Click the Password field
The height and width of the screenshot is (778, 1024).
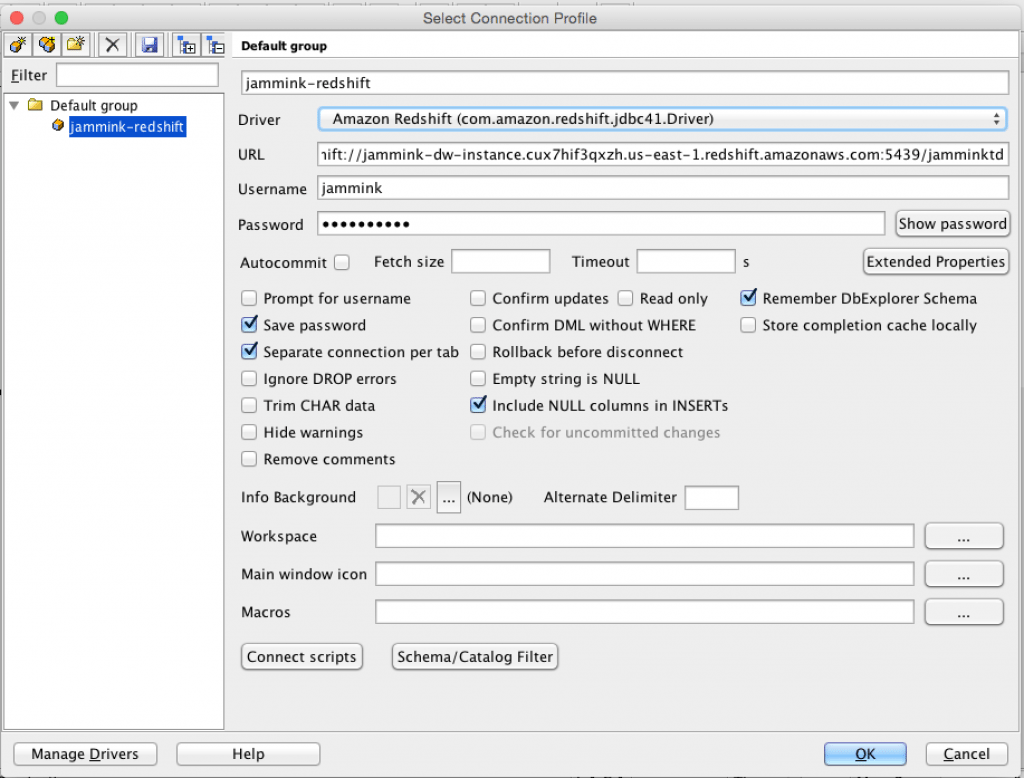click(601, 223)
